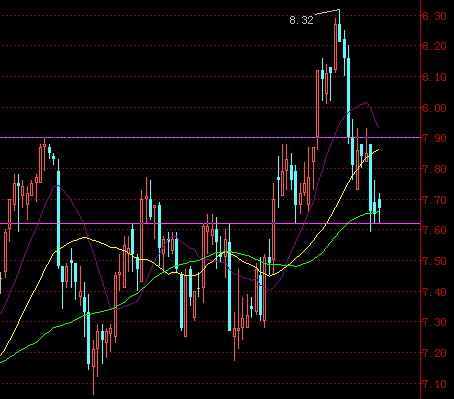The image size is (454, 399).
Task: Click the 8.10 price axis label
Action: pyautogui.click(x=435, y=77)
